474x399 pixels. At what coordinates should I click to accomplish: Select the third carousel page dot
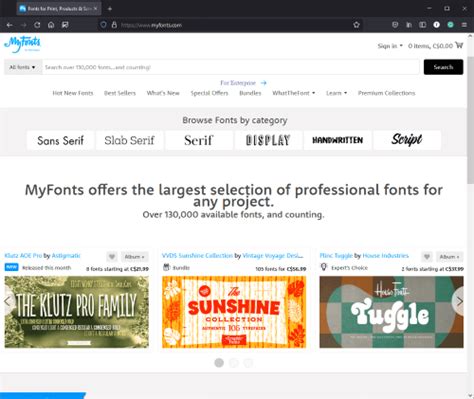pos(248,363)
